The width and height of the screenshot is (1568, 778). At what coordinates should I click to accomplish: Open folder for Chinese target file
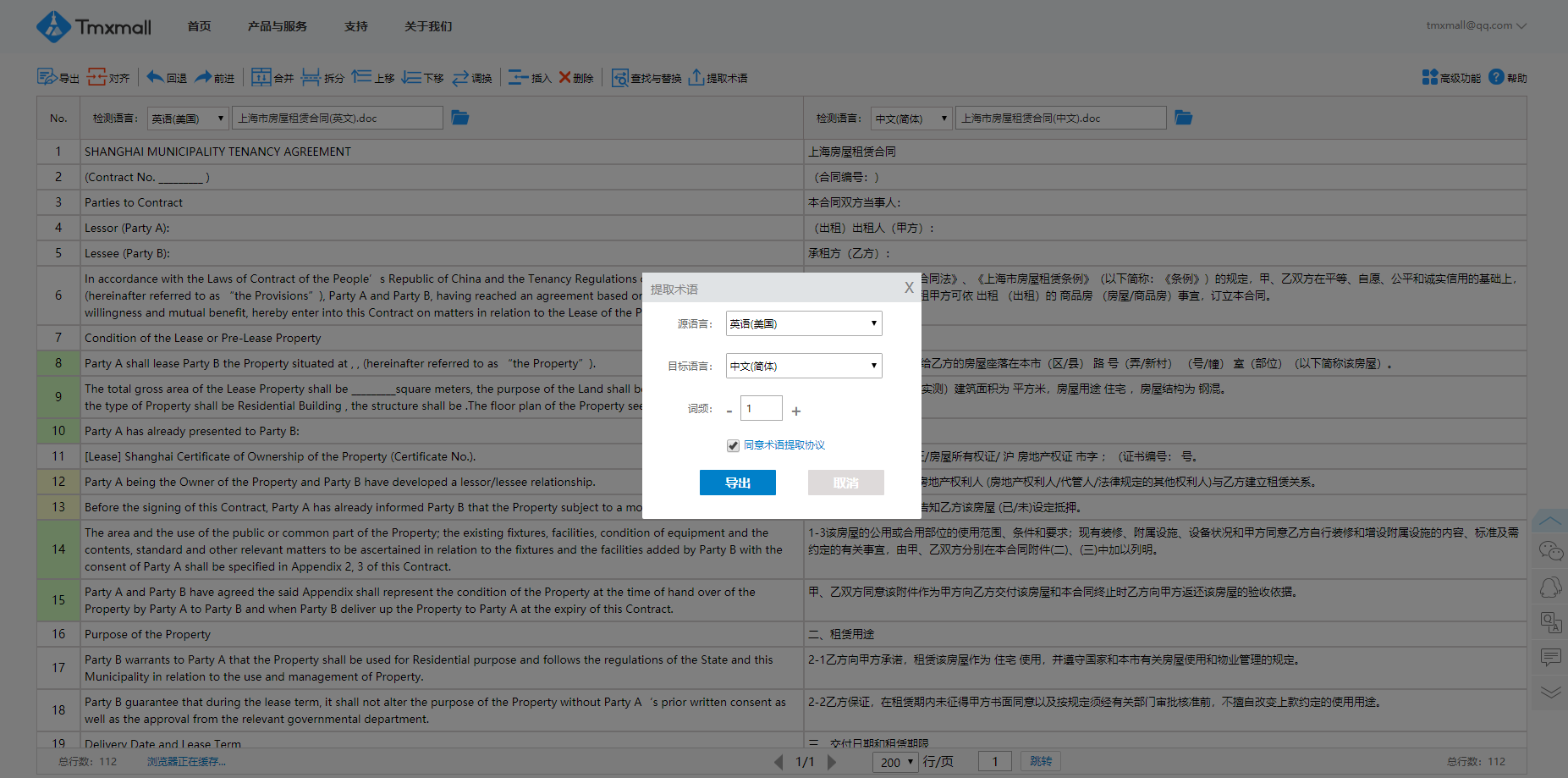pyautogui.click(x=1184, y=118)
